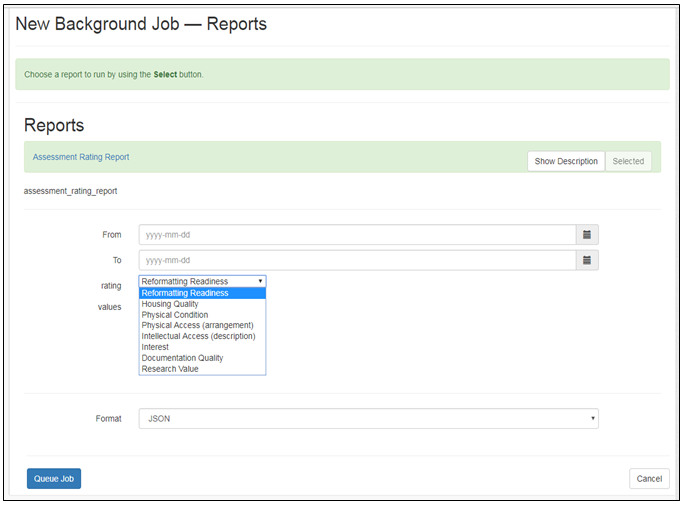This screenshot has height=506, width=687.
Task: Select Reformatting Readiness highlighted option
Action: 202,293
